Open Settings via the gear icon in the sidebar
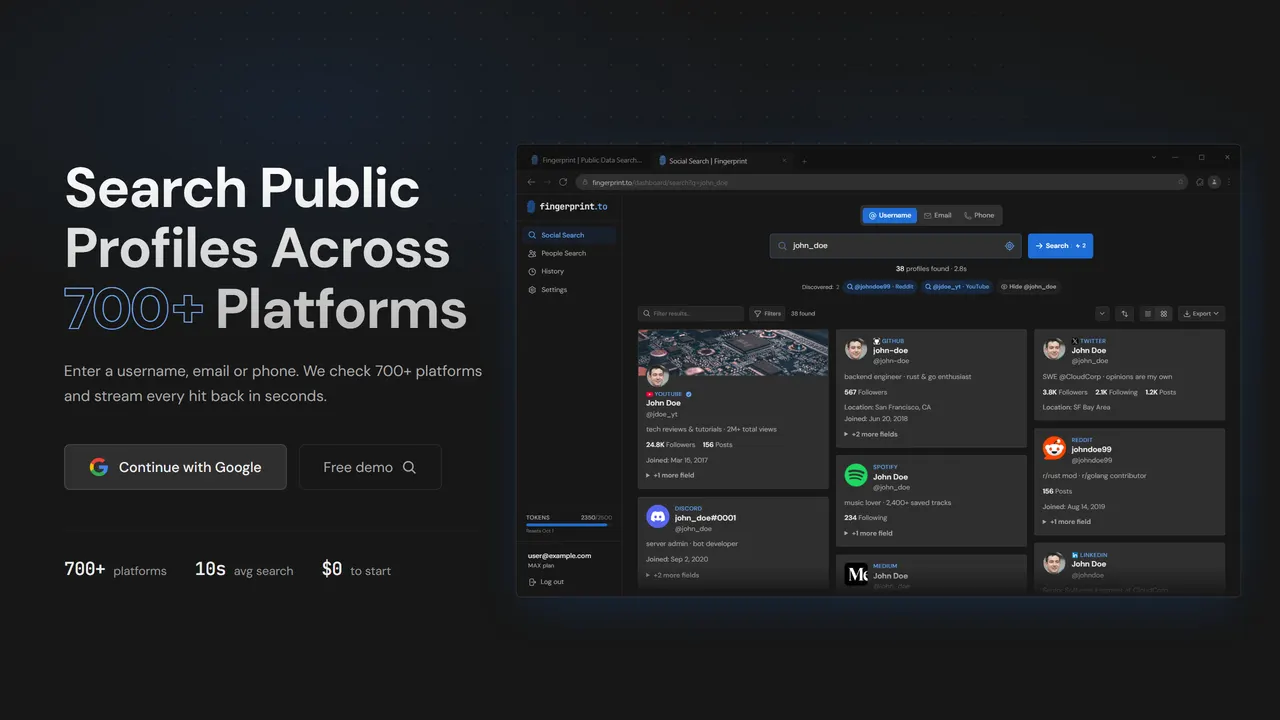 pos(532,290)
